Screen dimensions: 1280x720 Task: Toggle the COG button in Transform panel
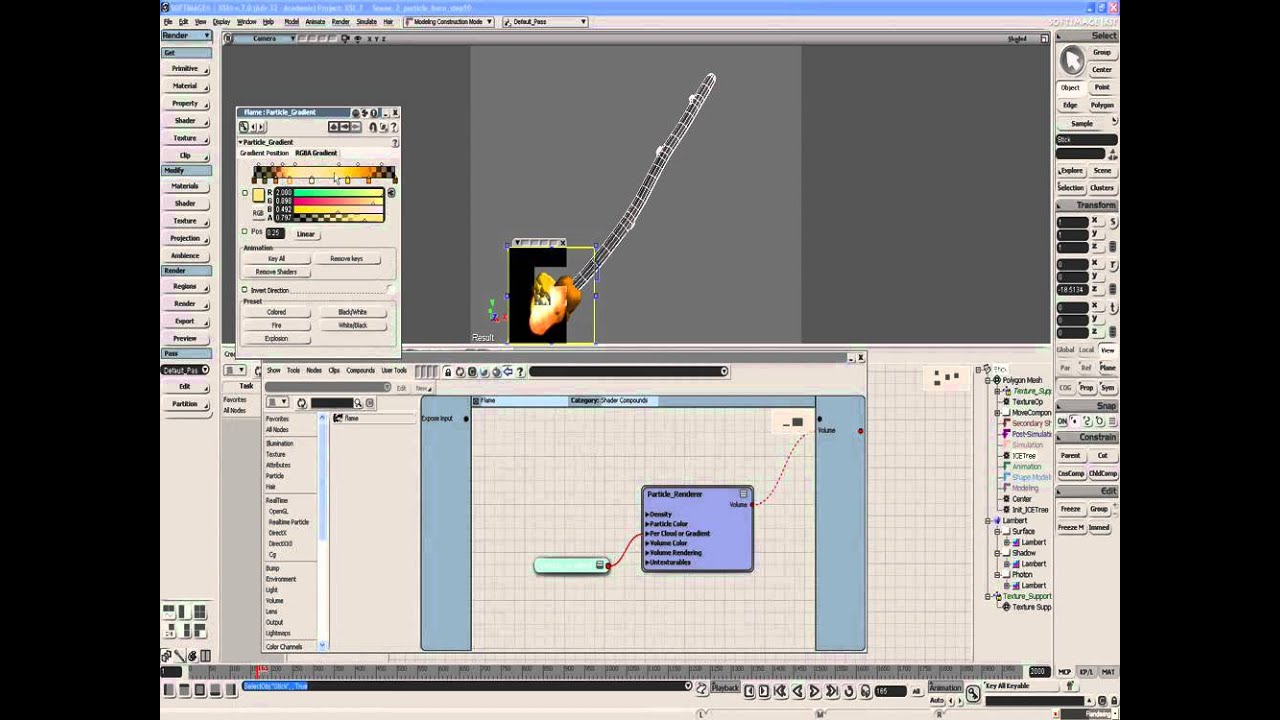1065,387
